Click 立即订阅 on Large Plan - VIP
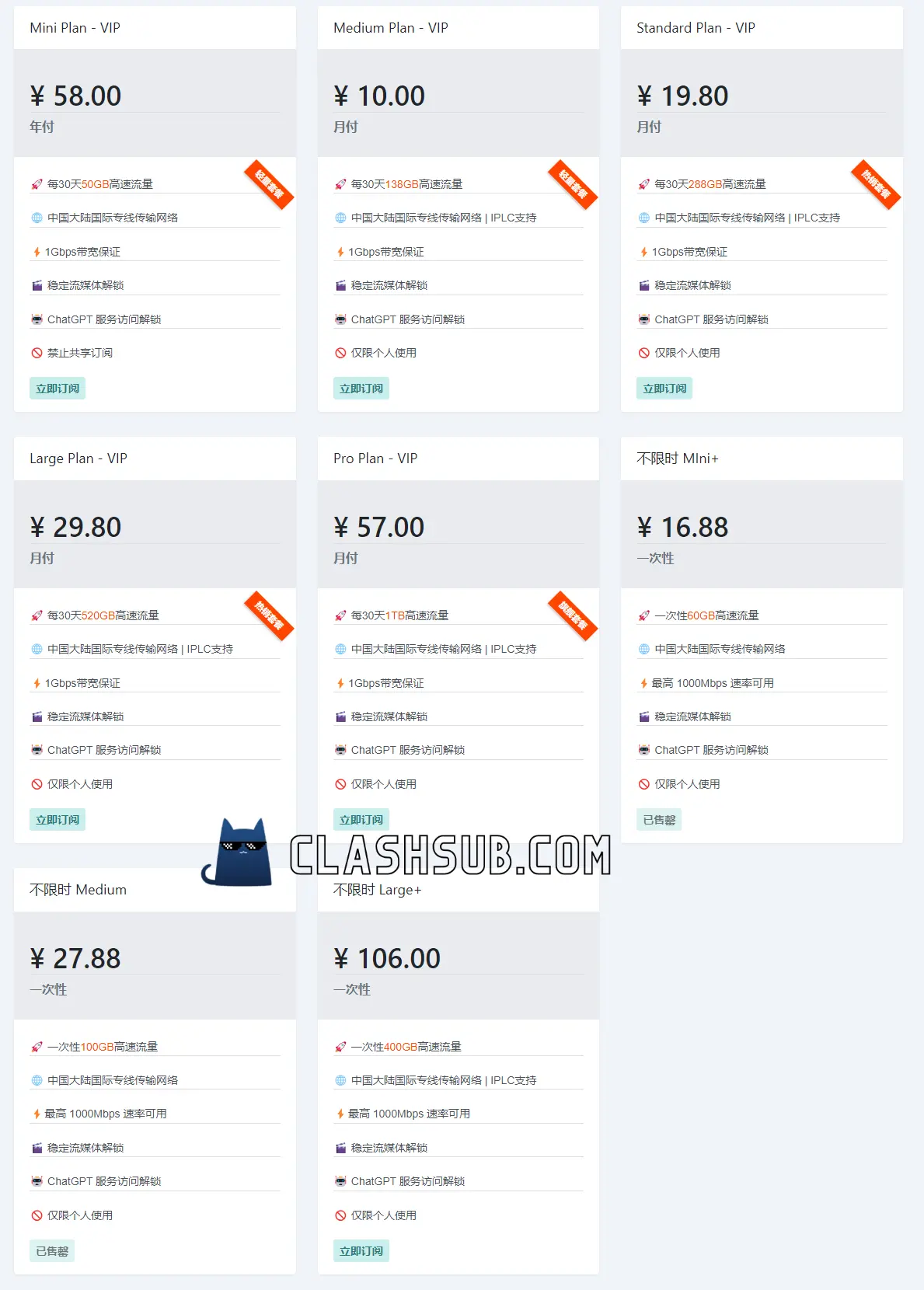This screenshot has height=1290, width=924. pyautogui.click(x=58, y=820)
